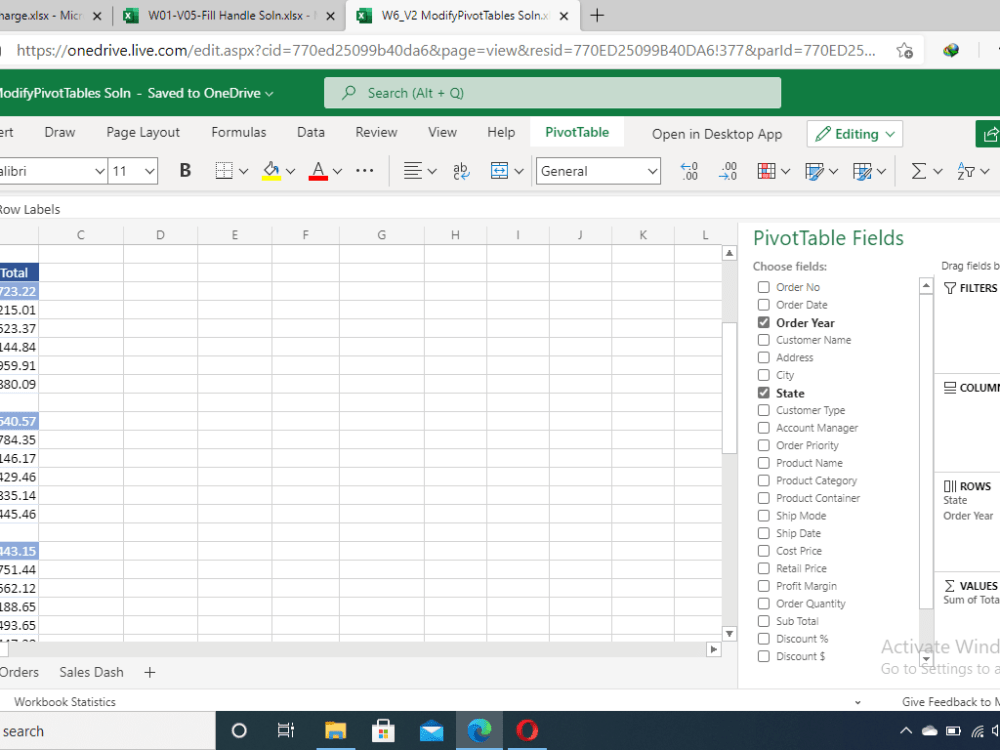Open Sort and Filter icon
1000x750 pixels.
pos(966,170)
